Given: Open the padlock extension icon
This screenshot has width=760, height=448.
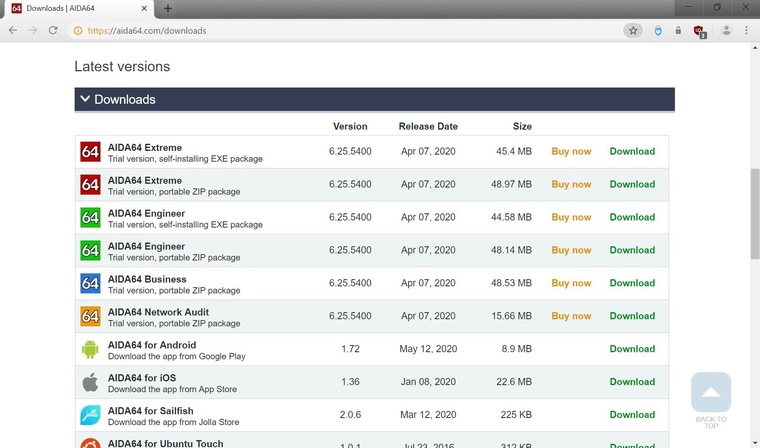Looking at the screenshot, I should tap(678, 31).
